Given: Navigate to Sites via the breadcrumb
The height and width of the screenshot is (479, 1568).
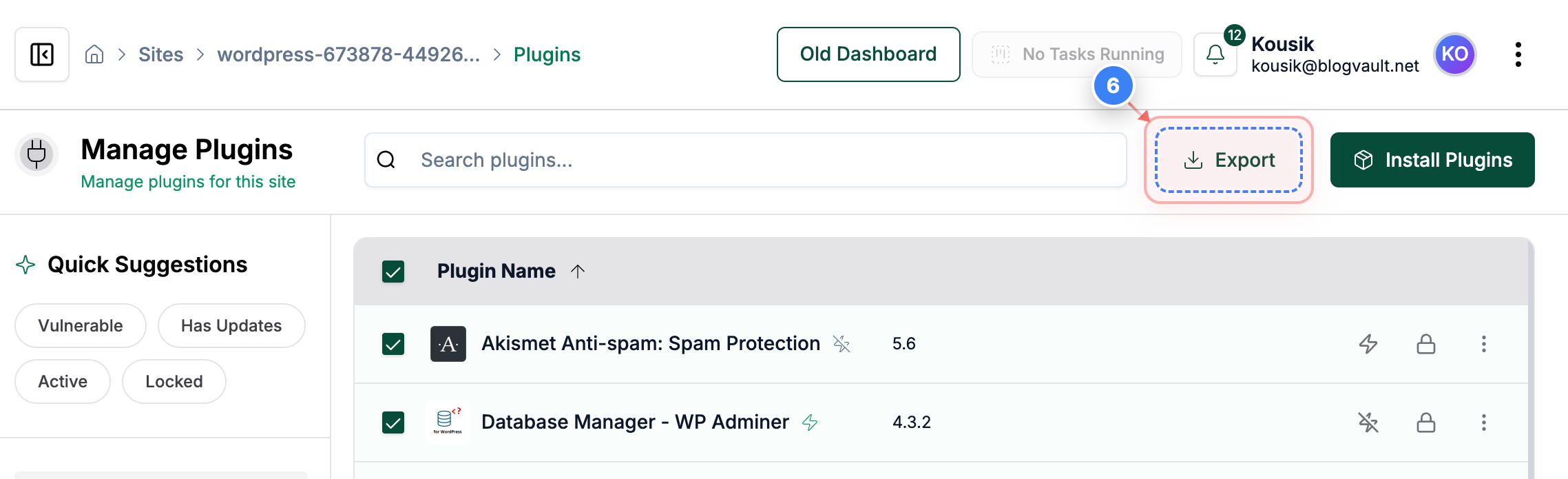Looking at the screenshot, I should click(161, 54).
